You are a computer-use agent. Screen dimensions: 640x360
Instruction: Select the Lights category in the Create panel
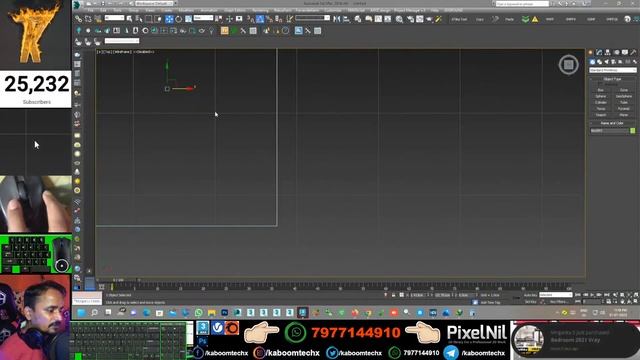[x=606, y=62]
